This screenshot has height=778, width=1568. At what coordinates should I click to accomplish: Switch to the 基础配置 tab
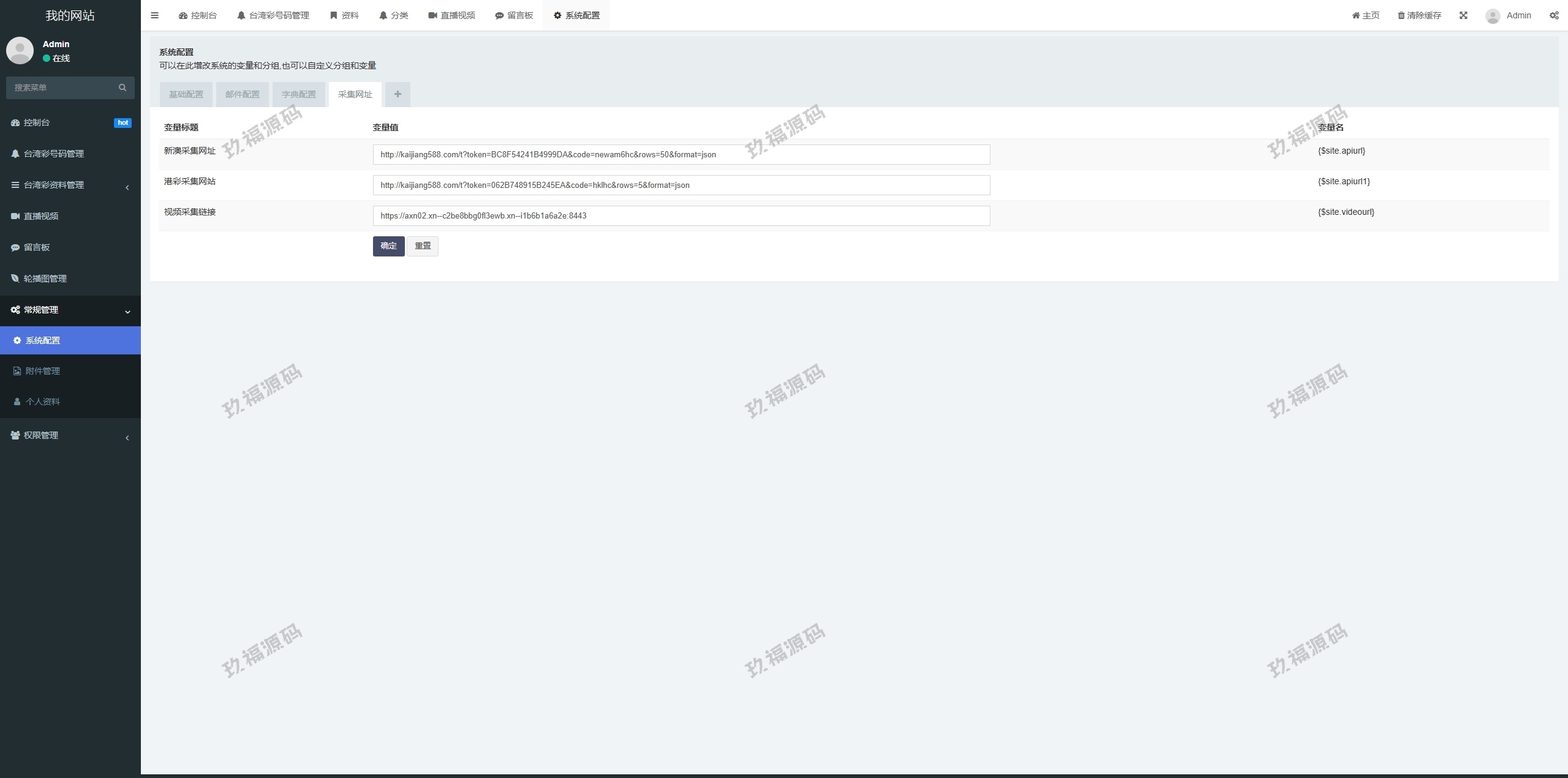point(186,94)
